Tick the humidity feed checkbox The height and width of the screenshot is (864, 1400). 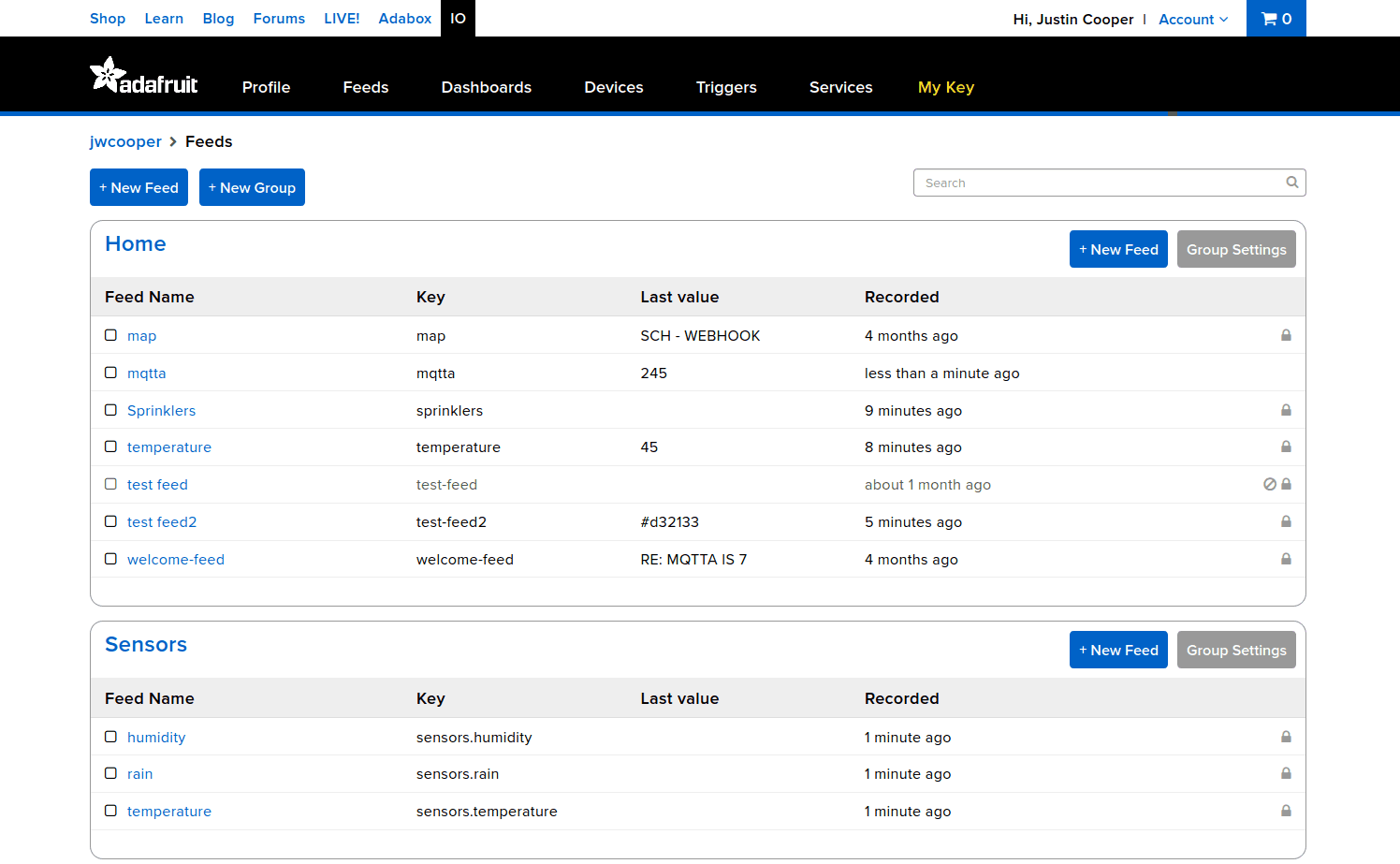110,737
